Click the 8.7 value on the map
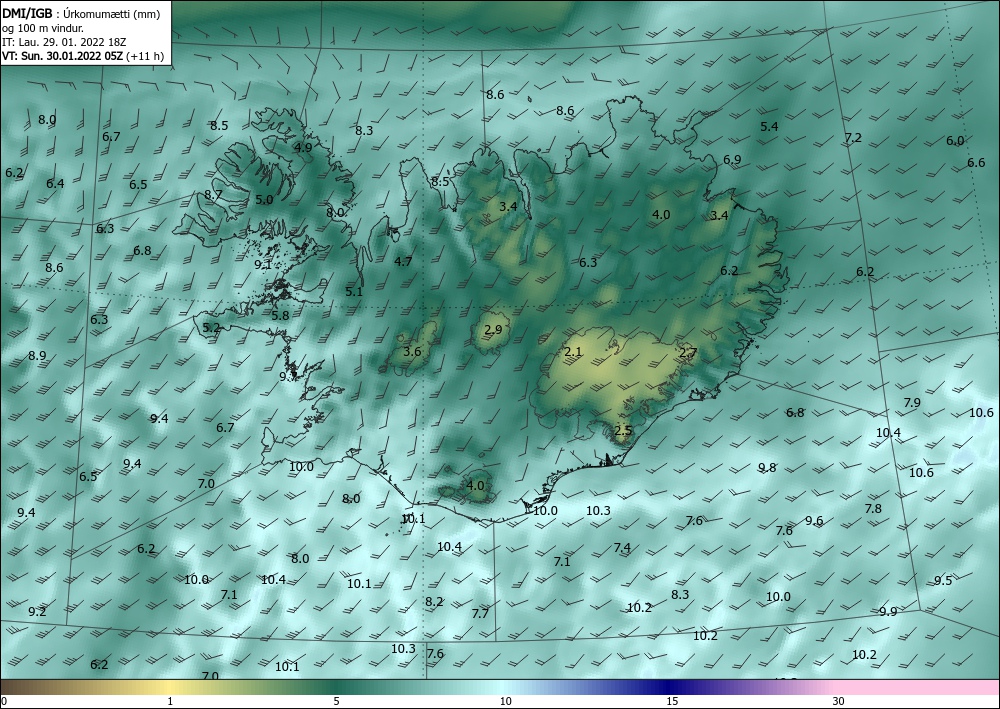The width and height of the screenshot is (1000, 709). pyautogui.click(x=213, y=194)
